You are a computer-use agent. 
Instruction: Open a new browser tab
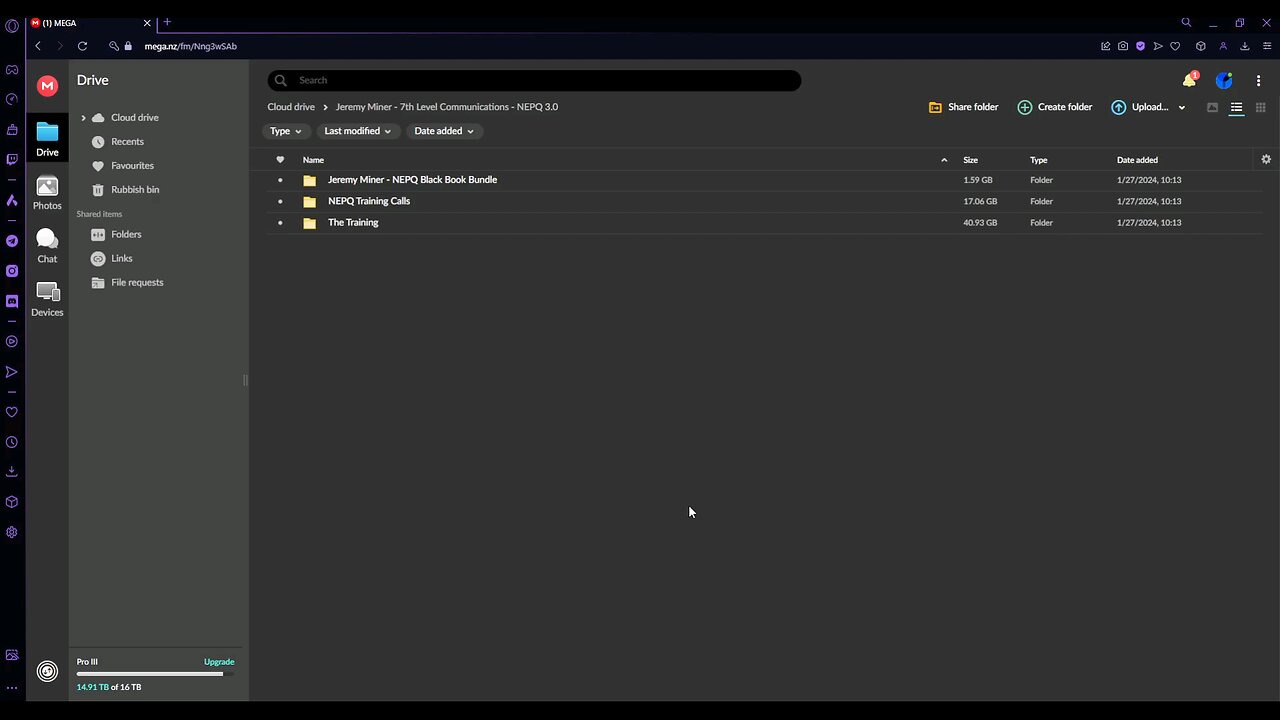167,22
